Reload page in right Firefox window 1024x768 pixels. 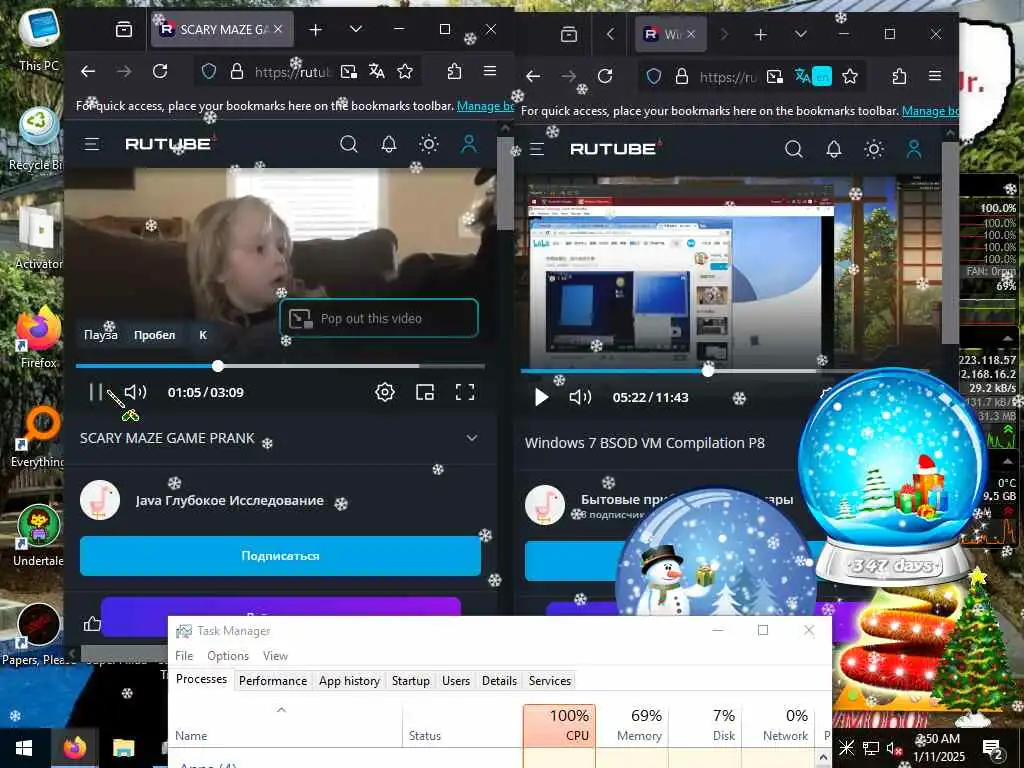pyautogui.click(x=605, y=76)
